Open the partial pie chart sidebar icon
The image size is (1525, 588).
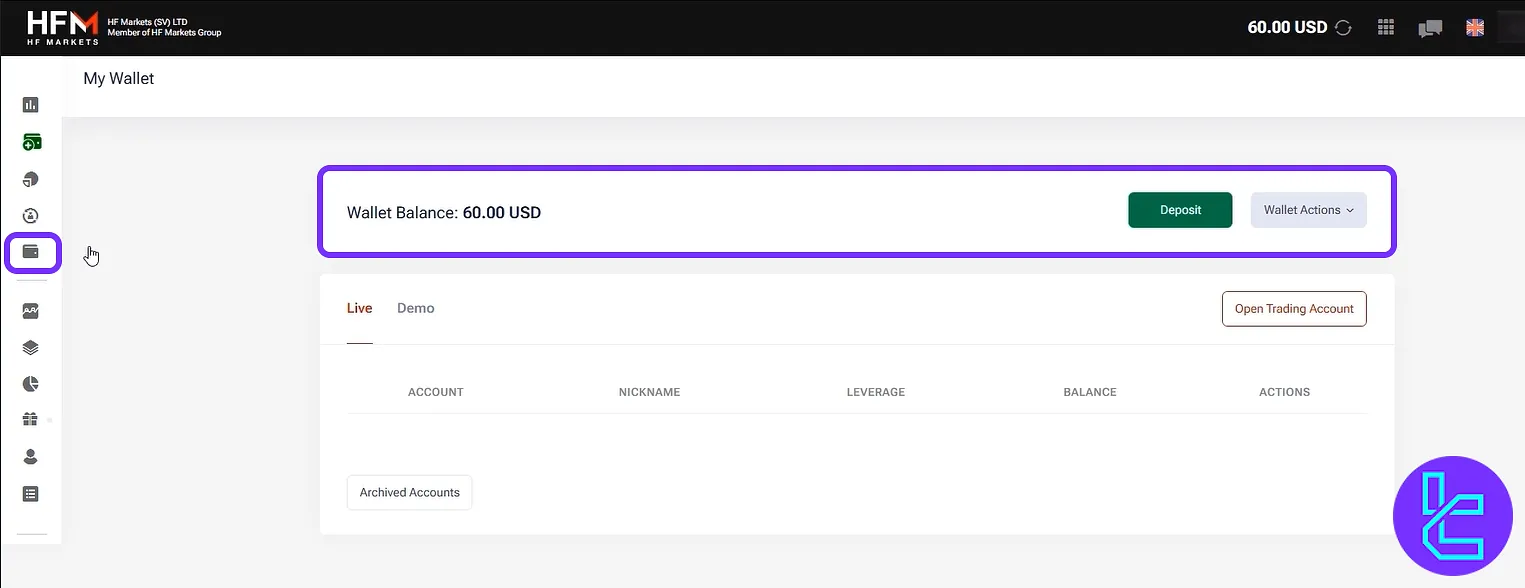click(x=30, y=179)
